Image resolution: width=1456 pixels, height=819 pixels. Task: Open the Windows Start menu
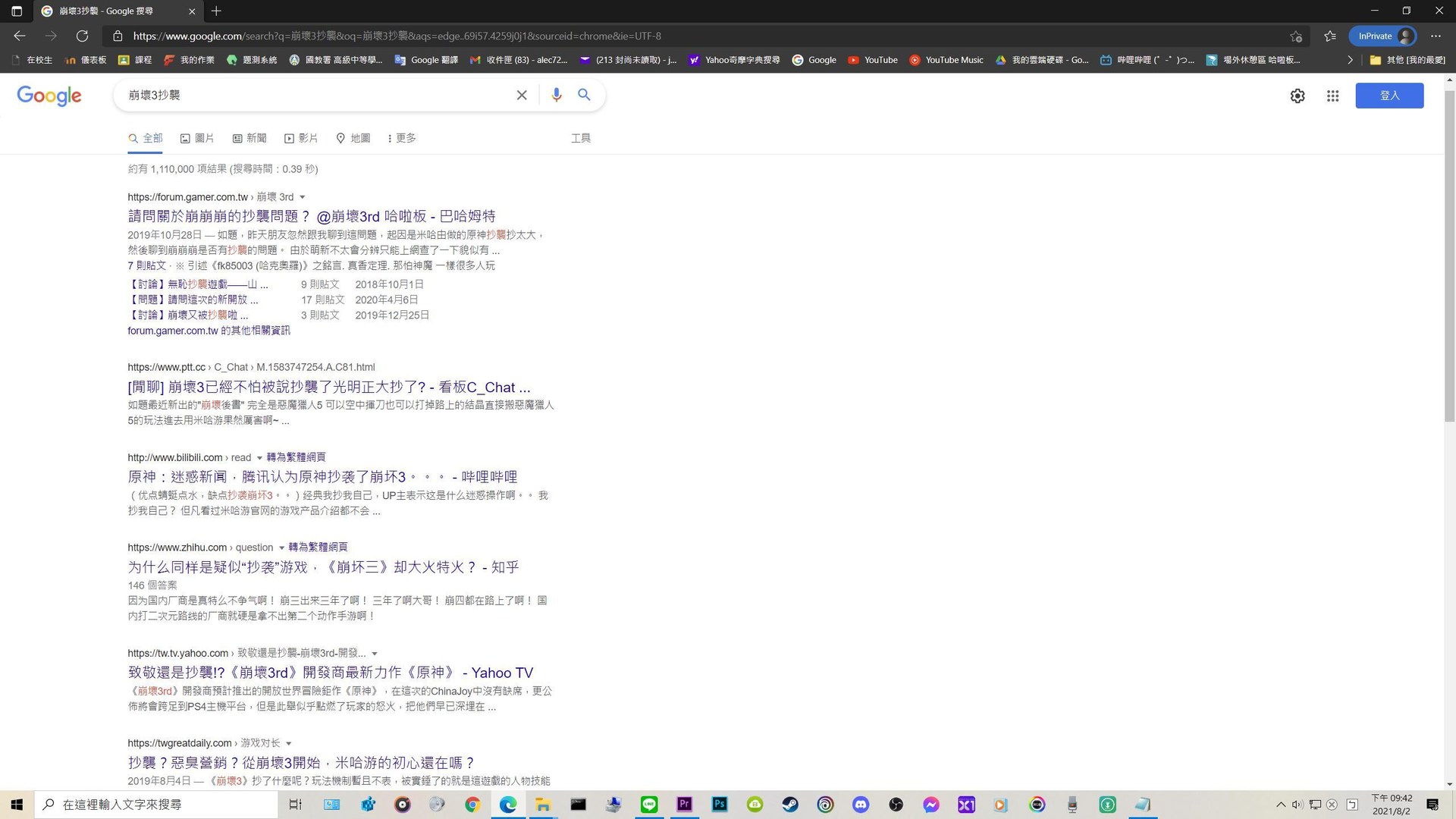pos(17,805)
